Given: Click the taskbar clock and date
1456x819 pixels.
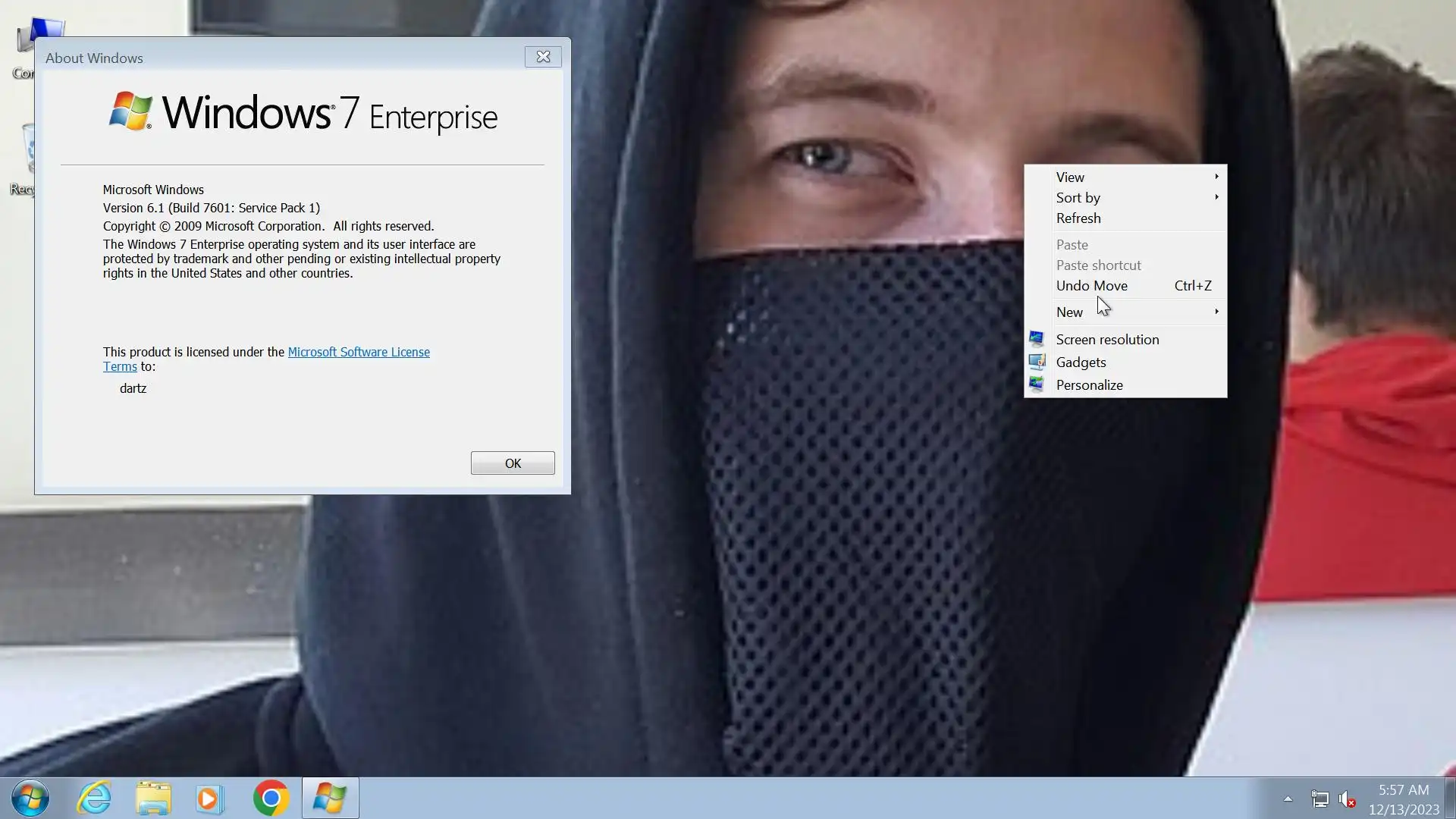Looking at the screenshot, I should click(1404, 799).
